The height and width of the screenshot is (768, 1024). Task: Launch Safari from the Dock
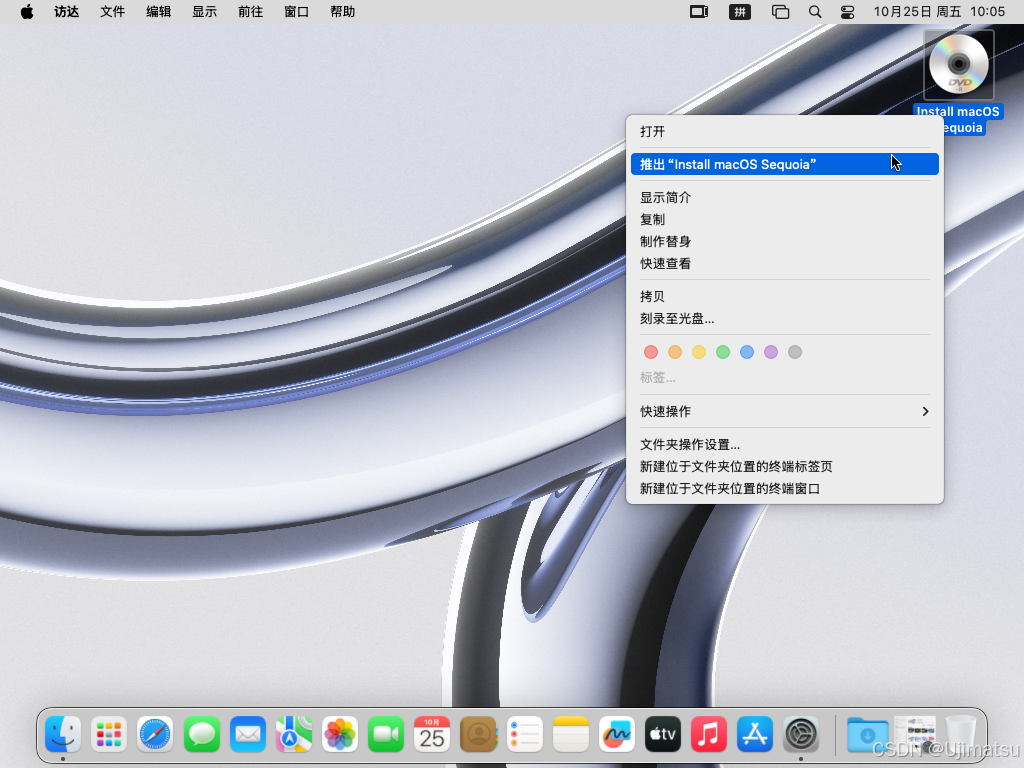click(x=155, y=734)
